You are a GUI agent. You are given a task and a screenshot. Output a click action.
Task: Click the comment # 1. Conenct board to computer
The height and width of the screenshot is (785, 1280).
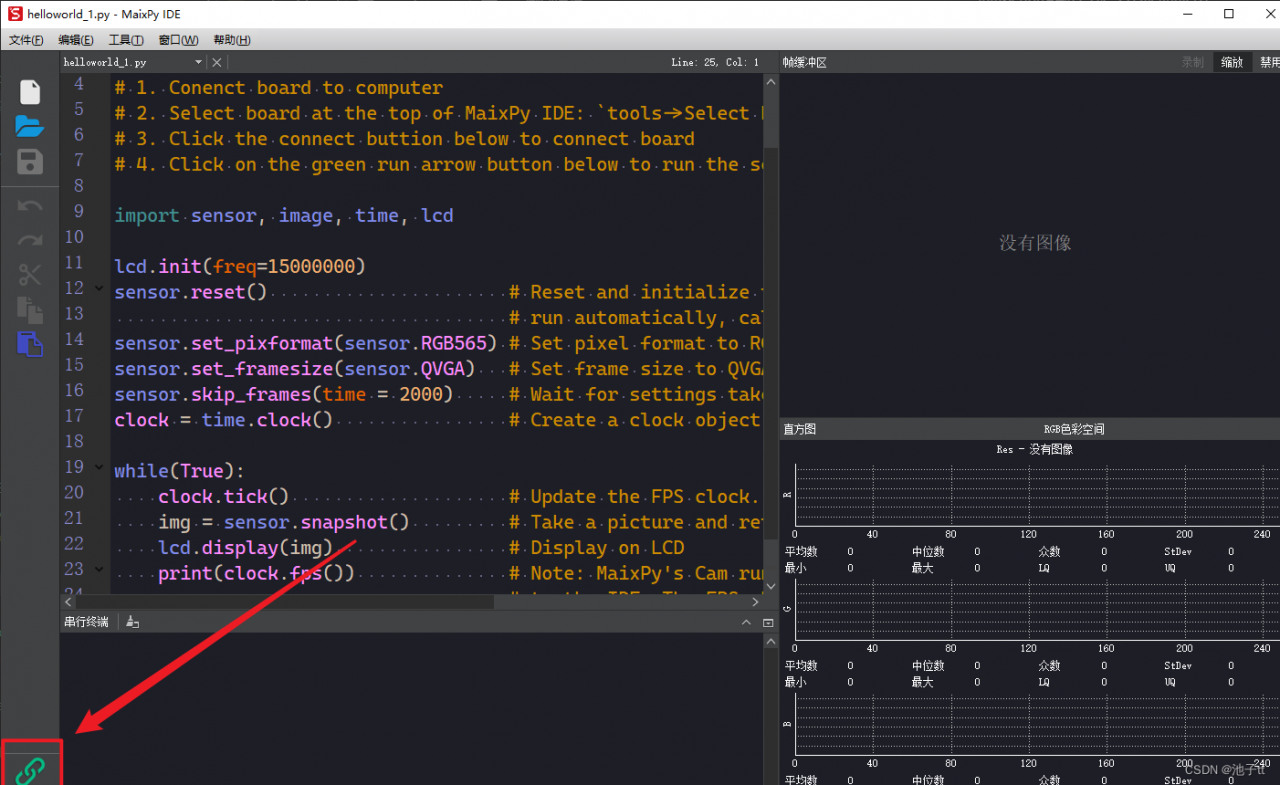click(x=279, y=88)
